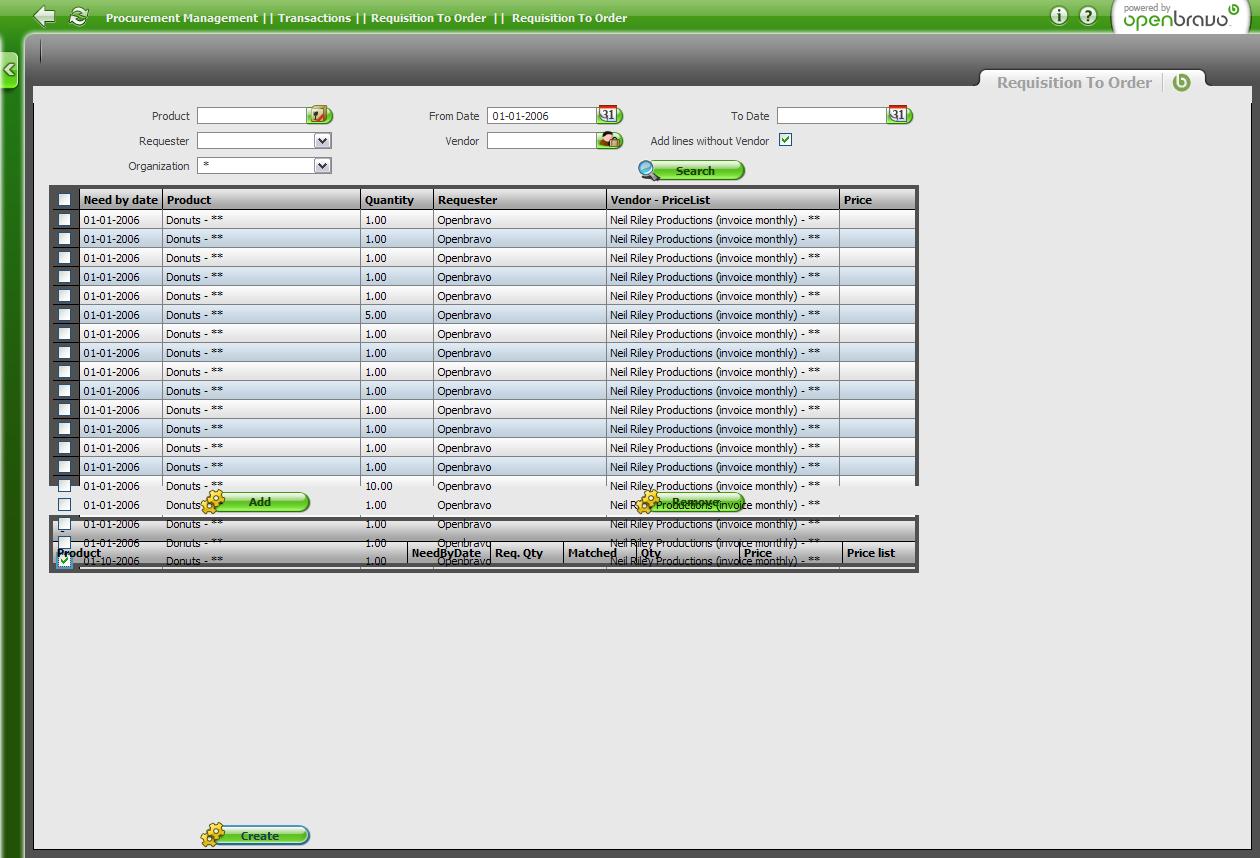Uncheck the 01-10-2006 row checkbox
Screen dimensions: 1260x858
pos(65,561)
